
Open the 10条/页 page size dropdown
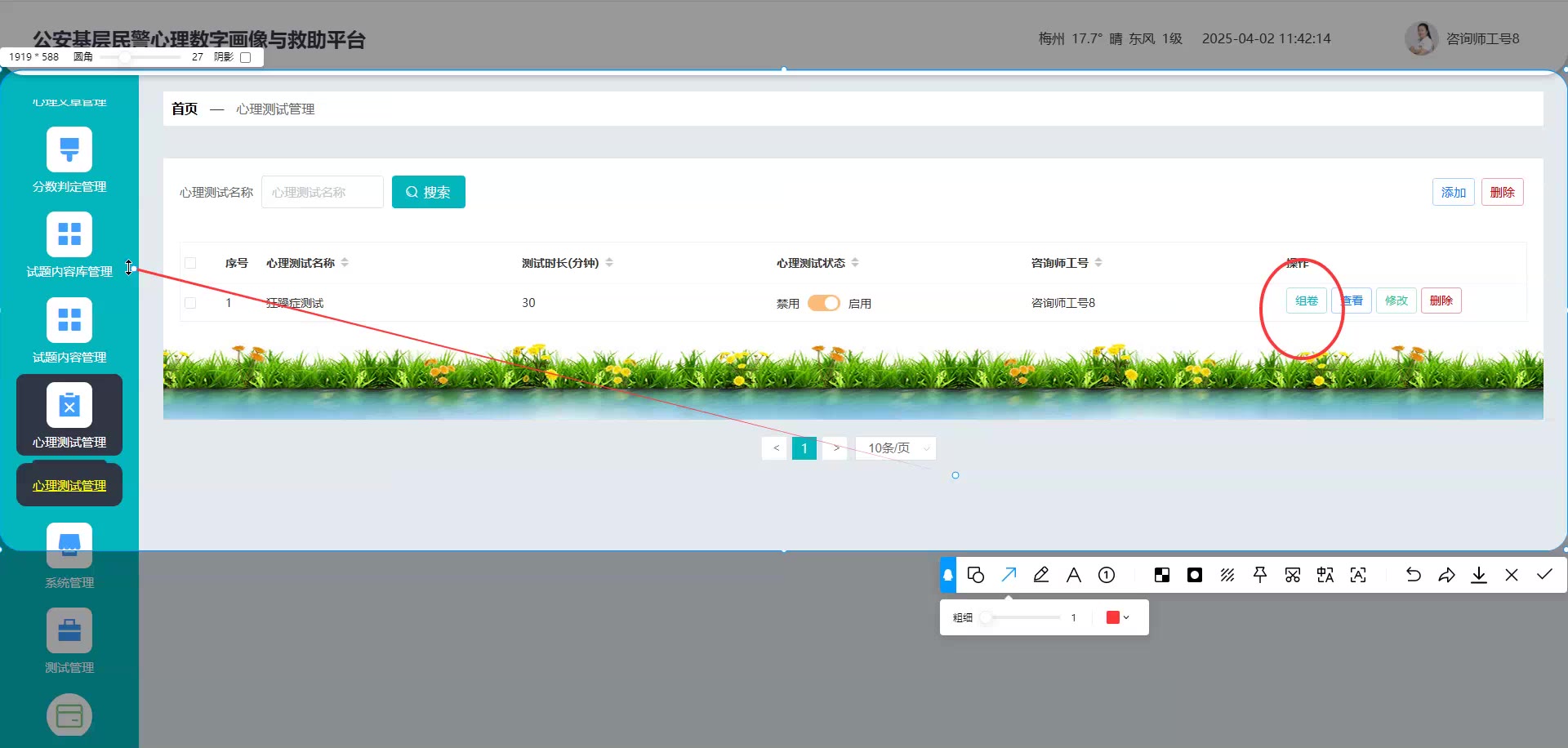896,448
